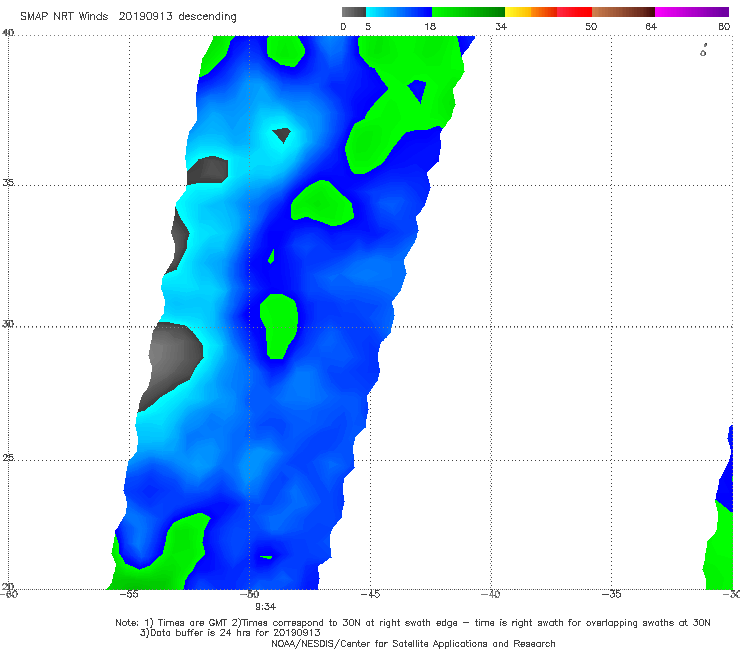Click the longitude axis label '-45'

click(370, 594)
